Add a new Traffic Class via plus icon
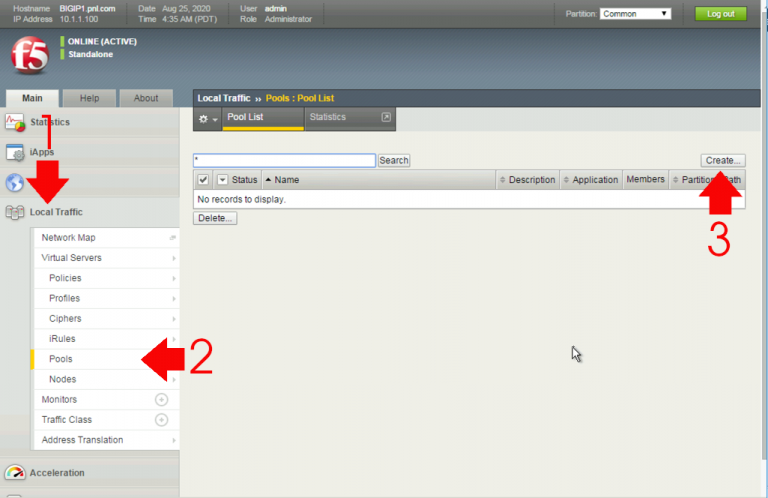 161,420
